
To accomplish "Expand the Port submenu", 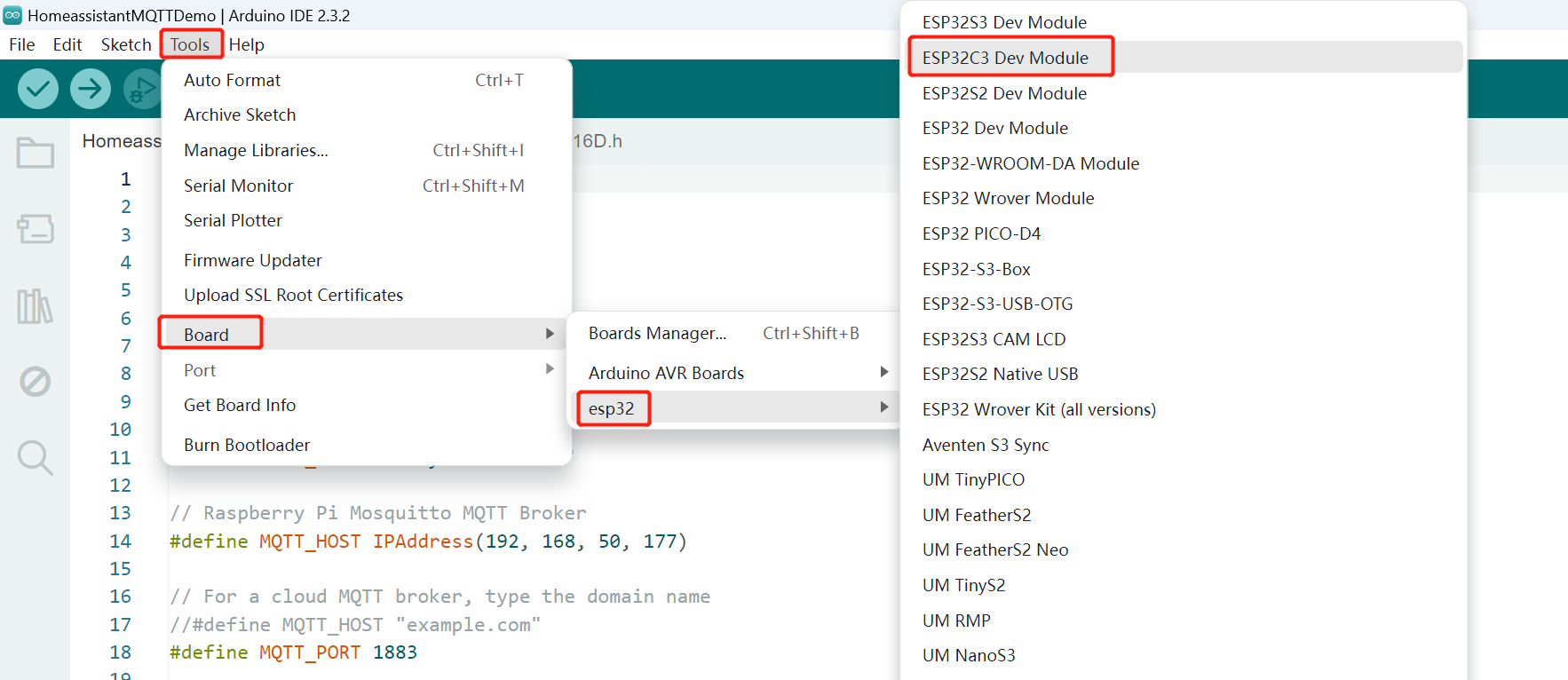I will (x=367, y=370).
